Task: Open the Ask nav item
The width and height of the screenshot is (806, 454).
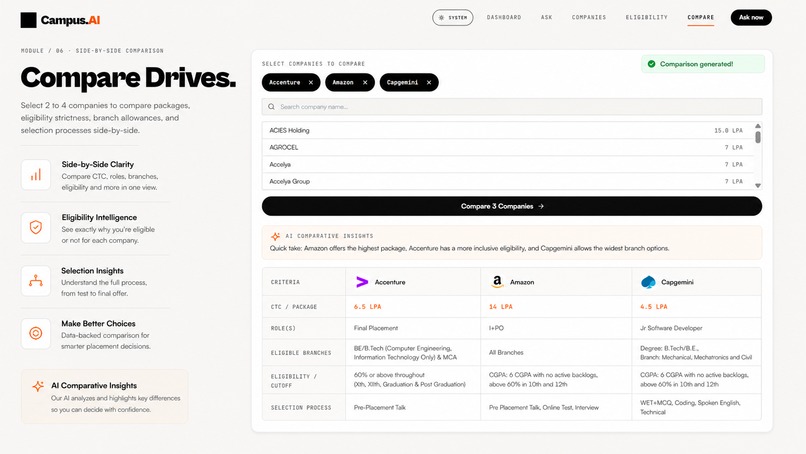Action: point(546,17)
